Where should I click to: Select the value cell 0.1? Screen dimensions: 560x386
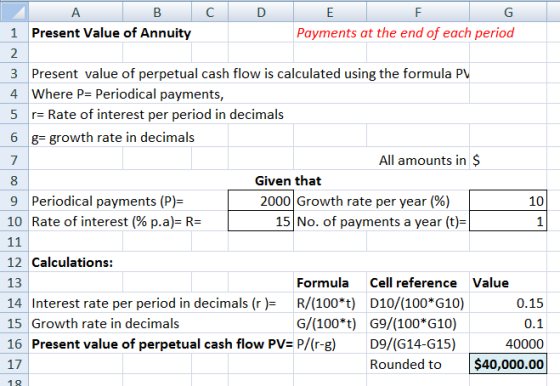[508, 323]
